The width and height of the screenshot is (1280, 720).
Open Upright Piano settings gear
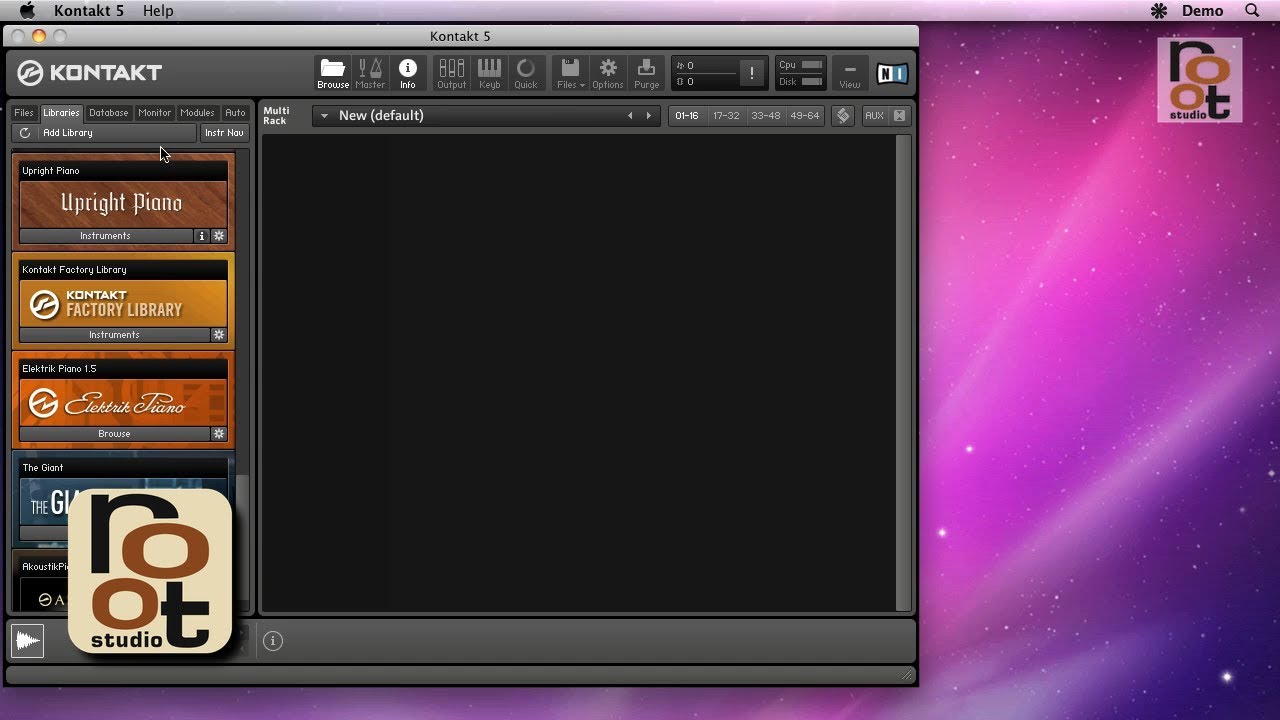click(219, 236)
